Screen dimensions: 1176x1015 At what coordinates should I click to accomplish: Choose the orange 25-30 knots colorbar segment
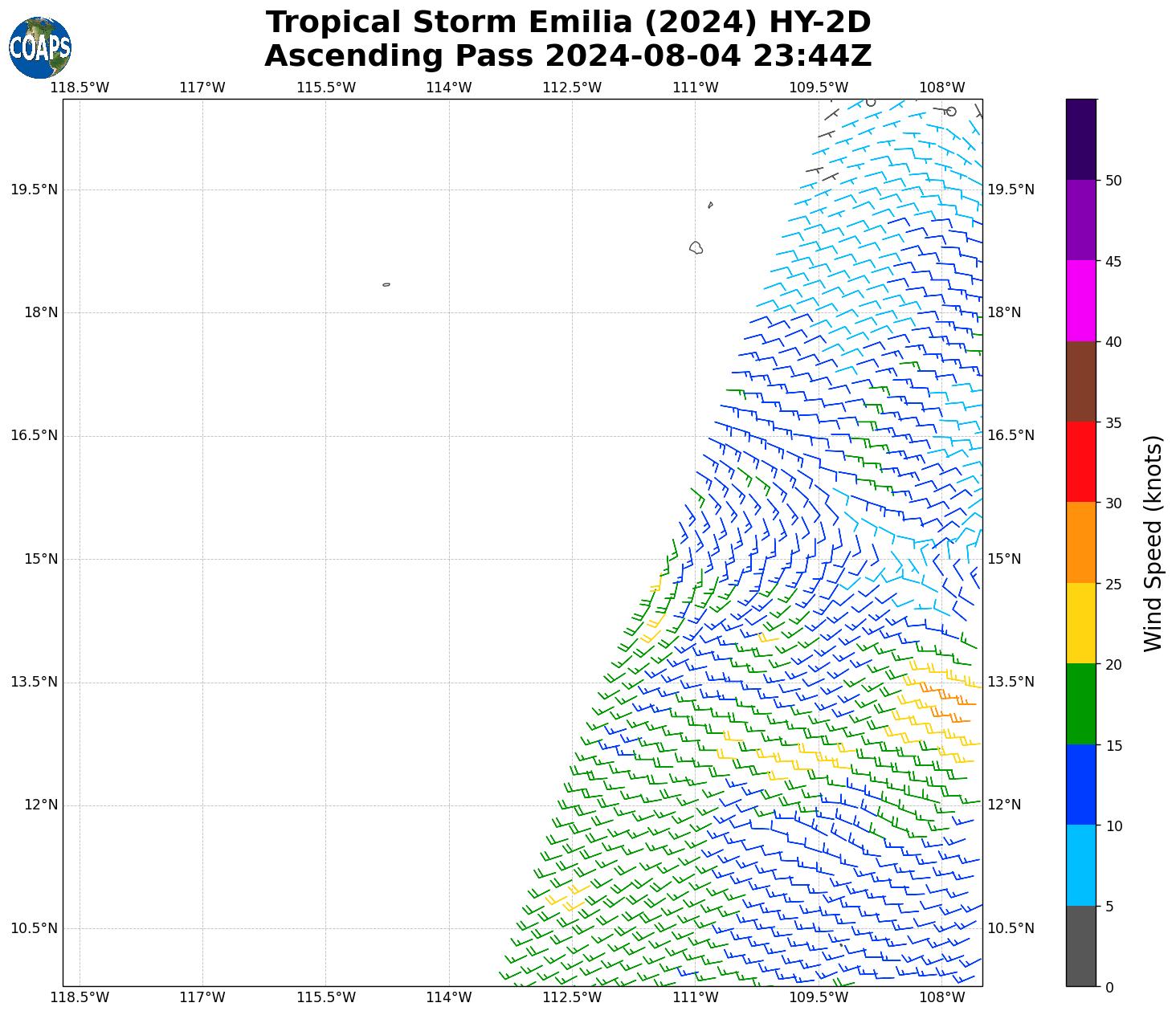[1080, 542]
